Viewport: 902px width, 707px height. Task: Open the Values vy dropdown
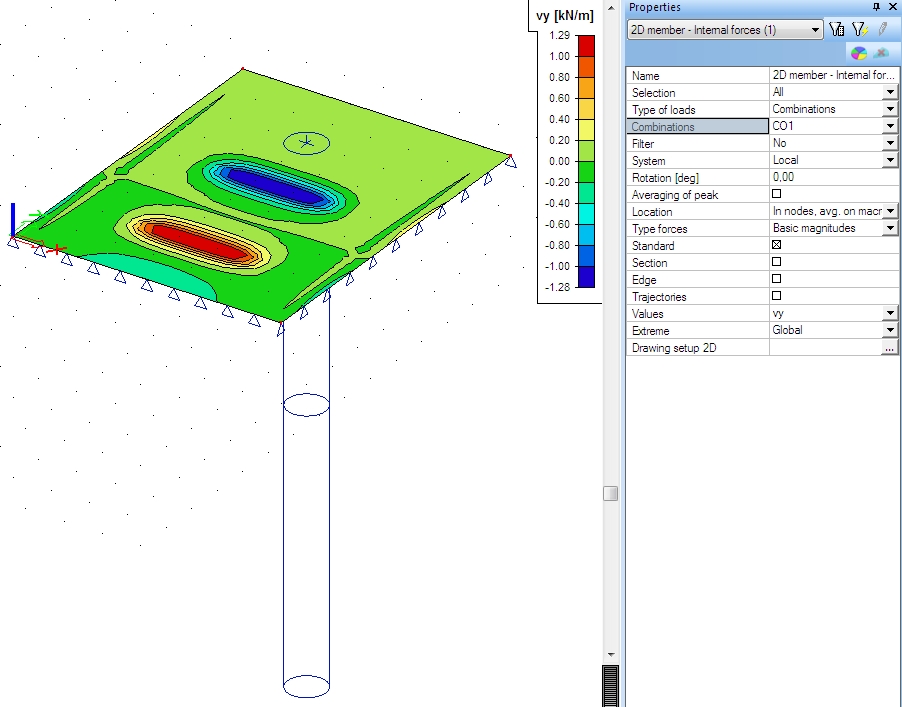[x=890, y=314]
